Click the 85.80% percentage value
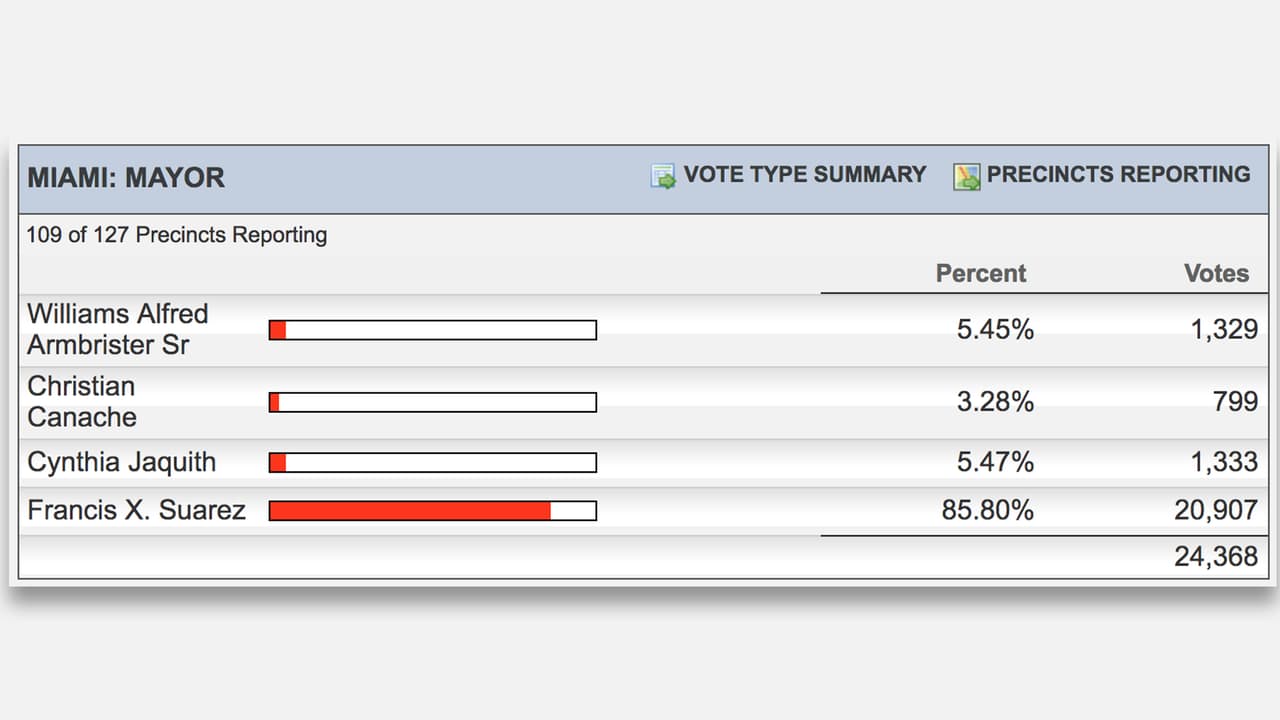This screenshot has height=720, width=1280. (987, 510)
